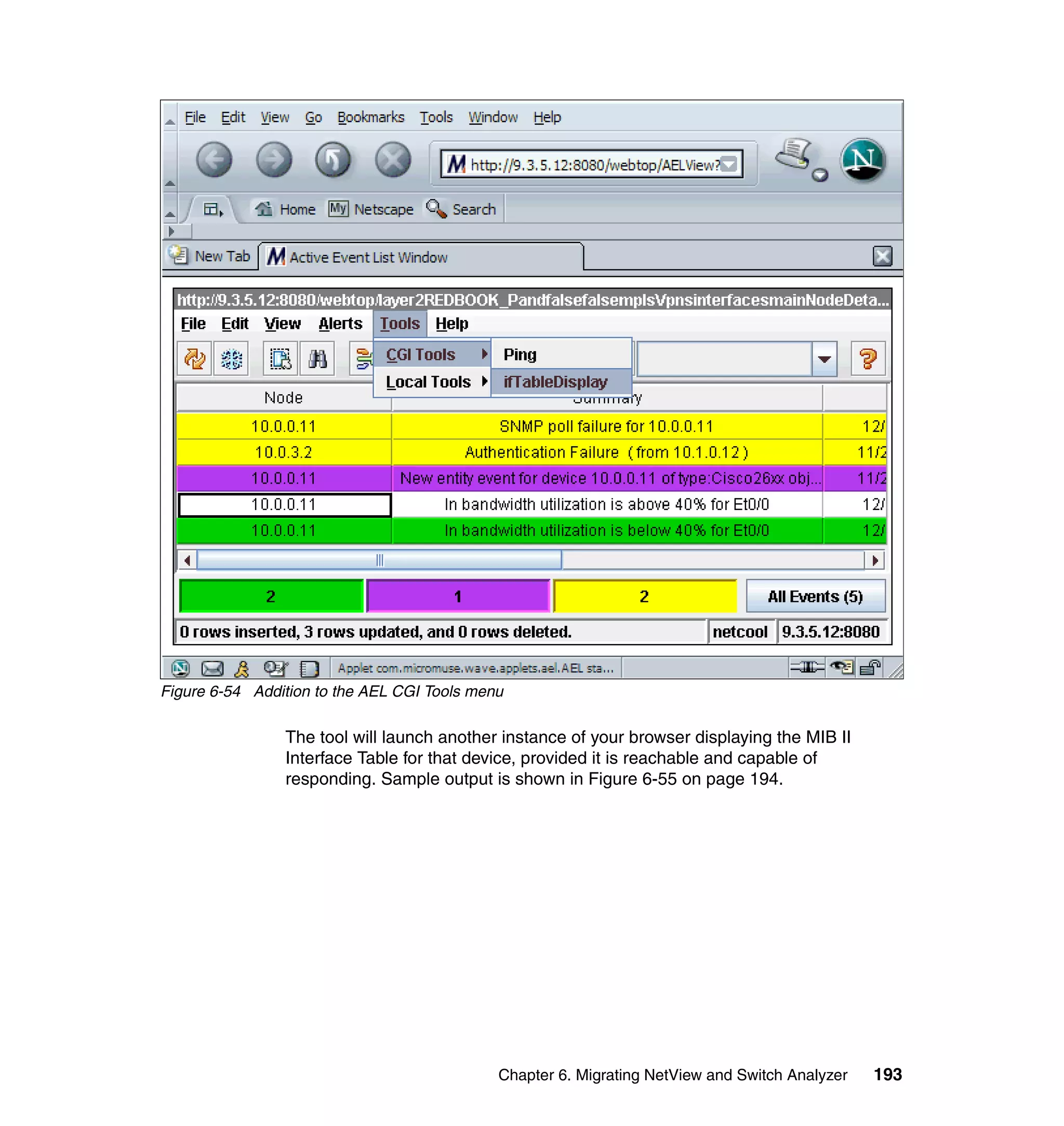Viewport: 1064px width, 1126px height.
Task: Click the AEL Select All toolbar icon
Action: [280, 358]
